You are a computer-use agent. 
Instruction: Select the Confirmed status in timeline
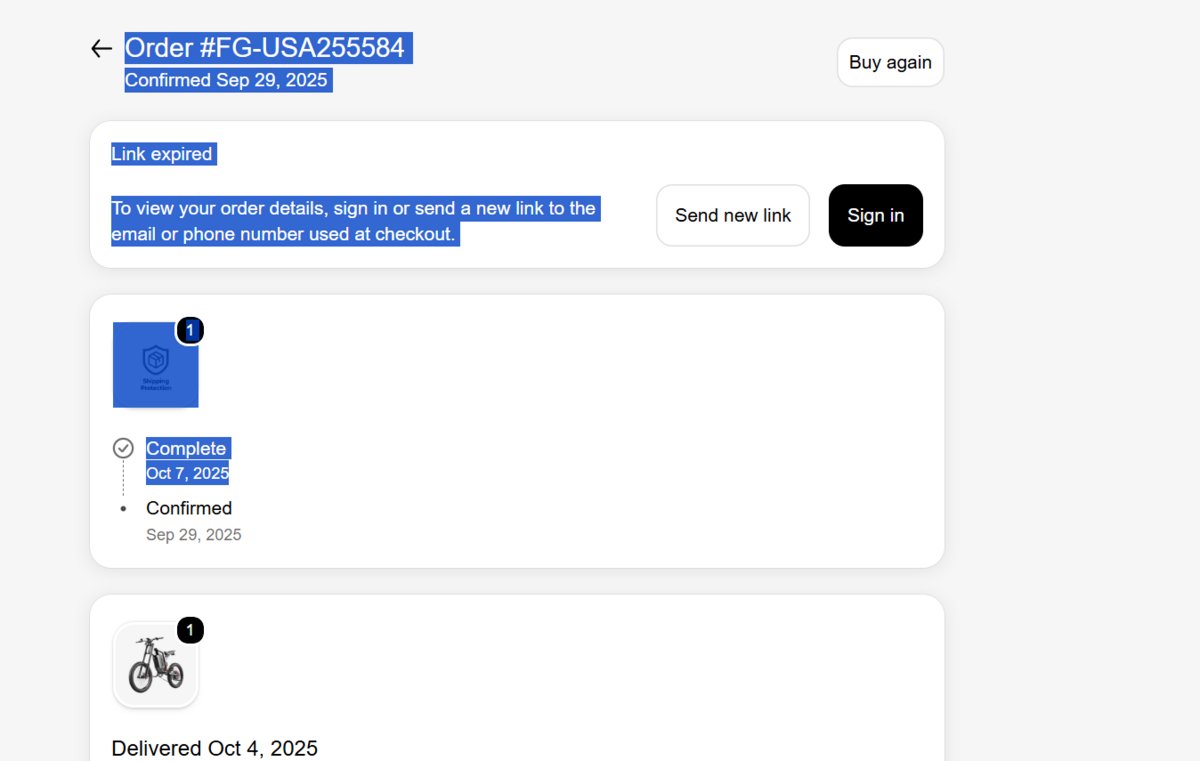point(189,508)
